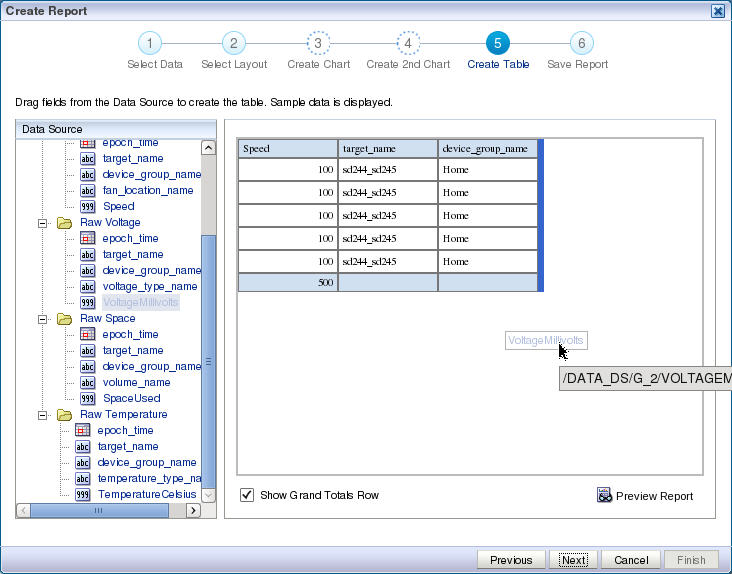Viewport: 732px width, 574px height.
Task: Click the Cancel button
Action: [631, 560]
